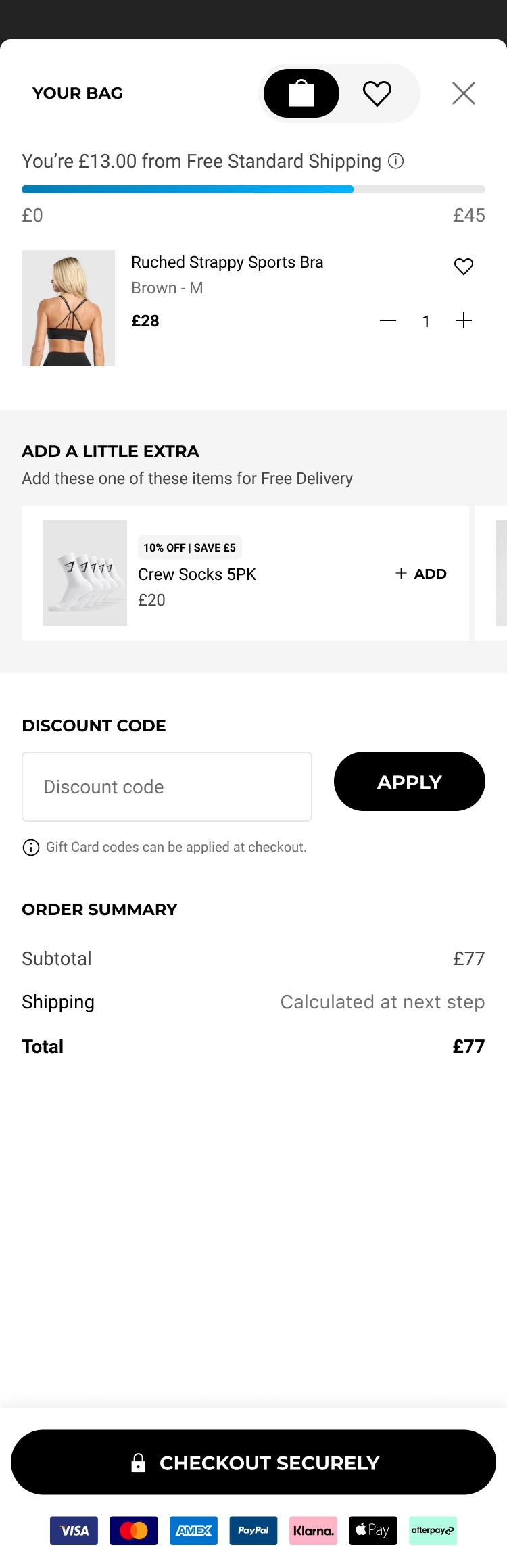507x1568 pixels.
Task: Apply the discount code
Action: point(410,781)
